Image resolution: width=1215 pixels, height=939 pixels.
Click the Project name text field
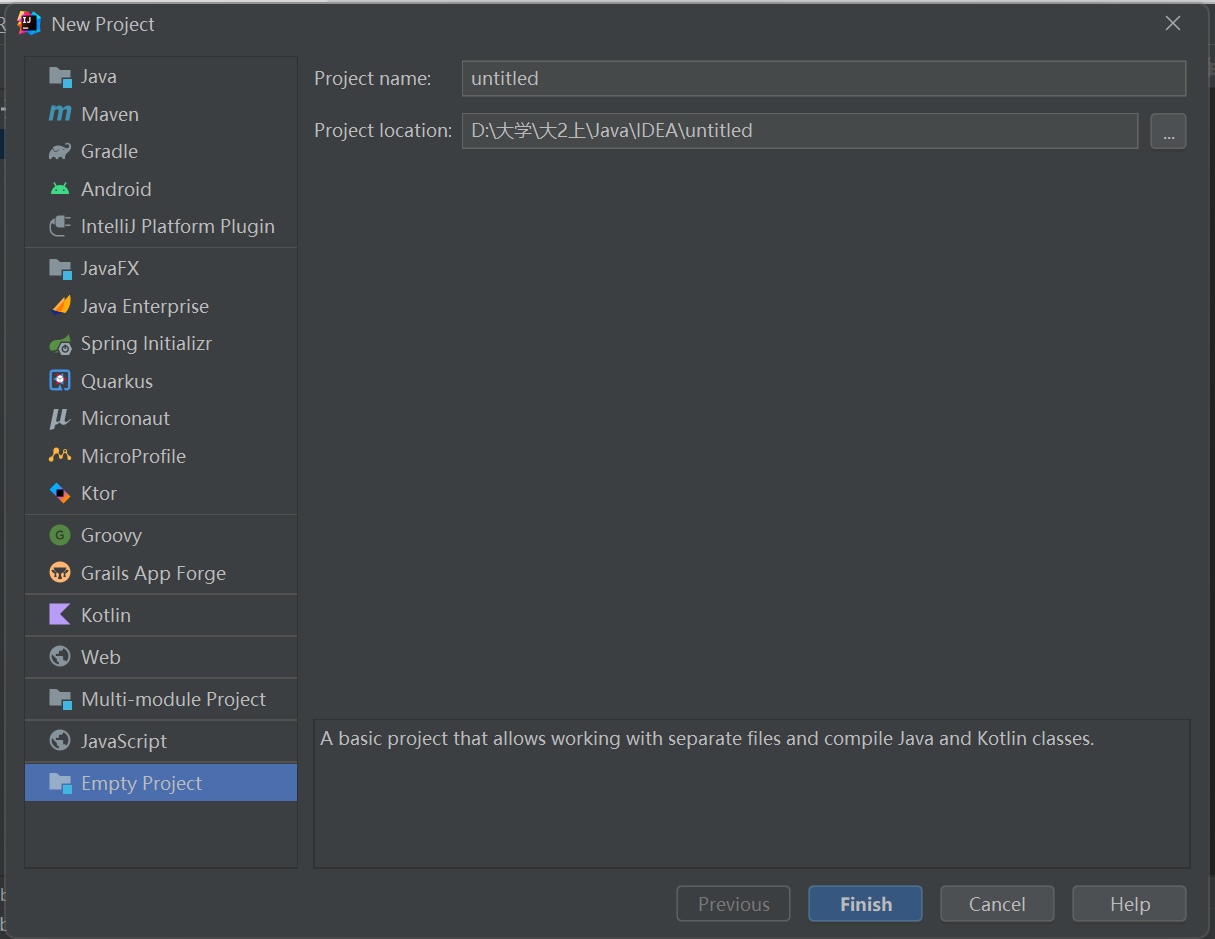(823, 78)
